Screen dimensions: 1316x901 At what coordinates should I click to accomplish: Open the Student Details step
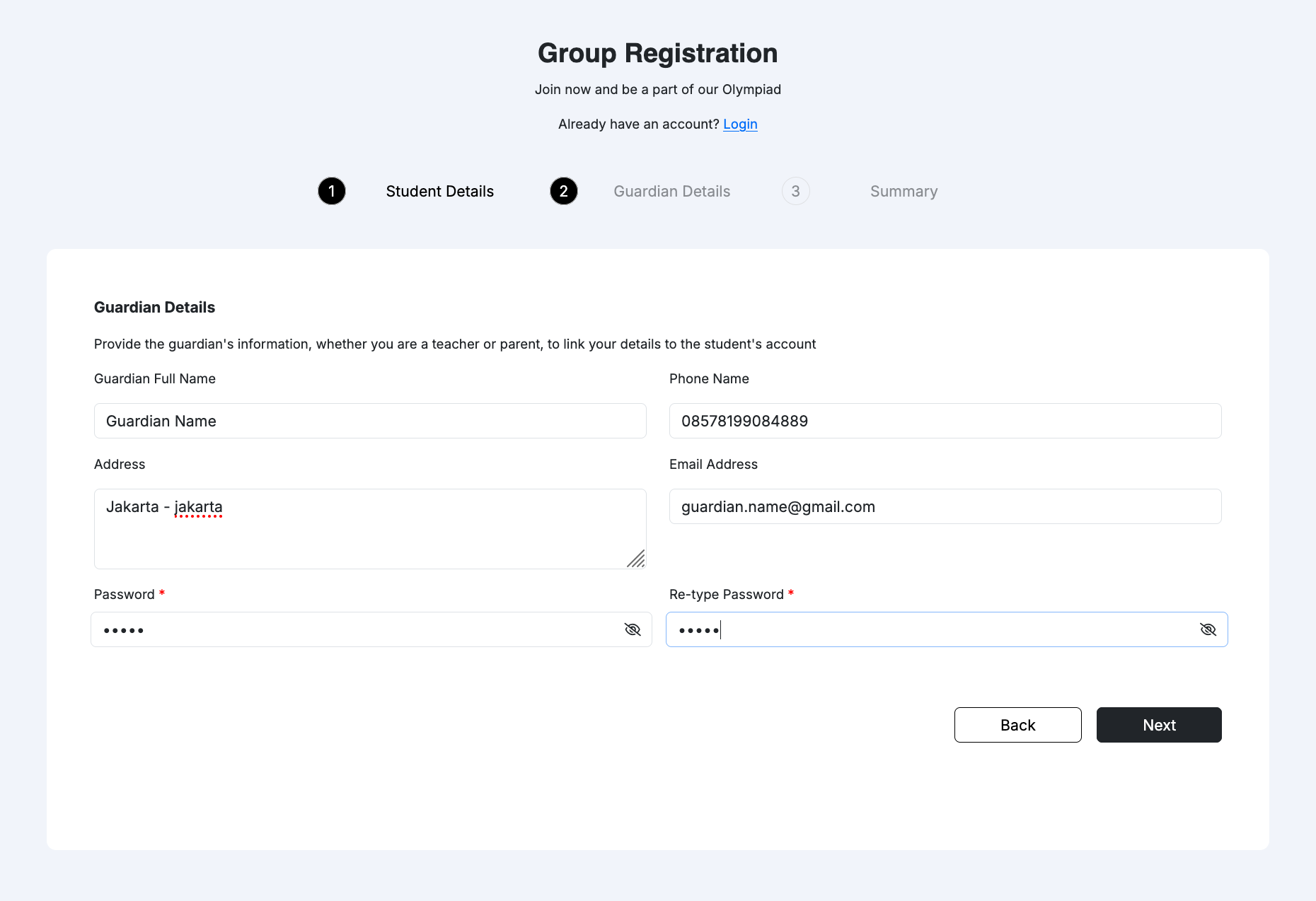(439, 192)
